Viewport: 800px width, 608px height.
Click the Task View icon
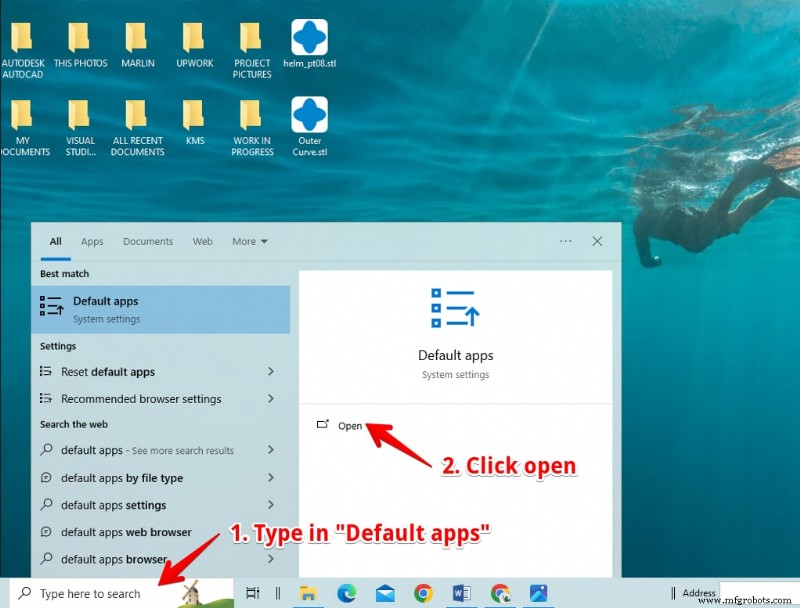253,593
